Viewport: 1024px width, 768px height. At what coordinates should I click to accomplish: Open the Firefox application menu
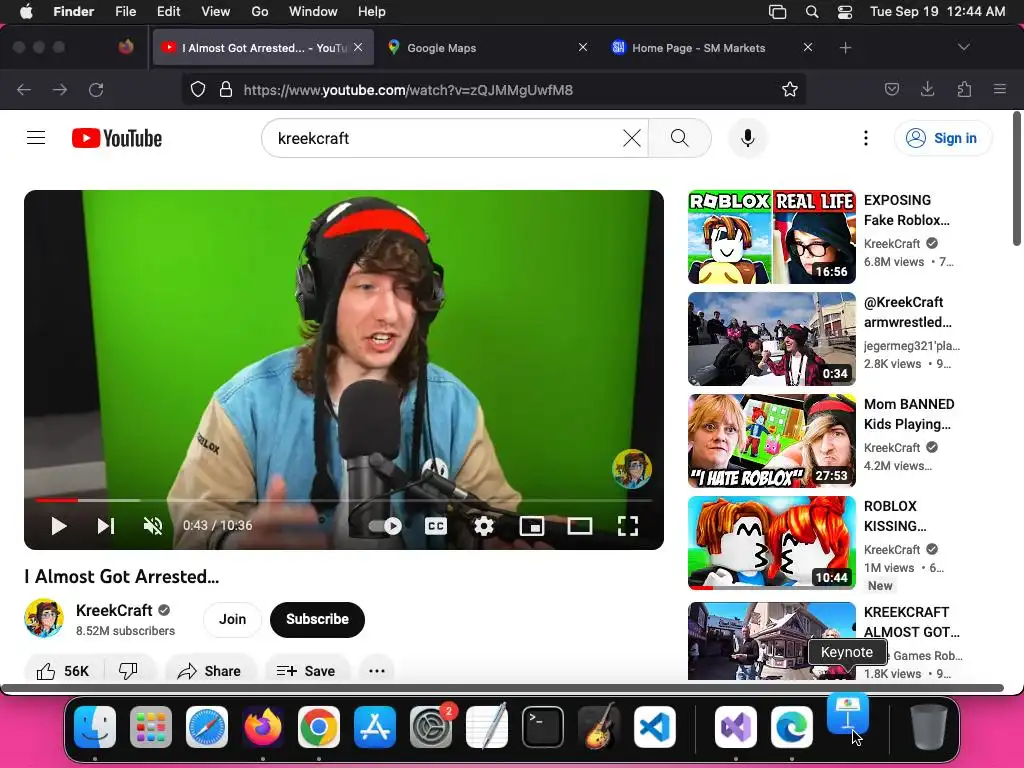pos(1000,89)
